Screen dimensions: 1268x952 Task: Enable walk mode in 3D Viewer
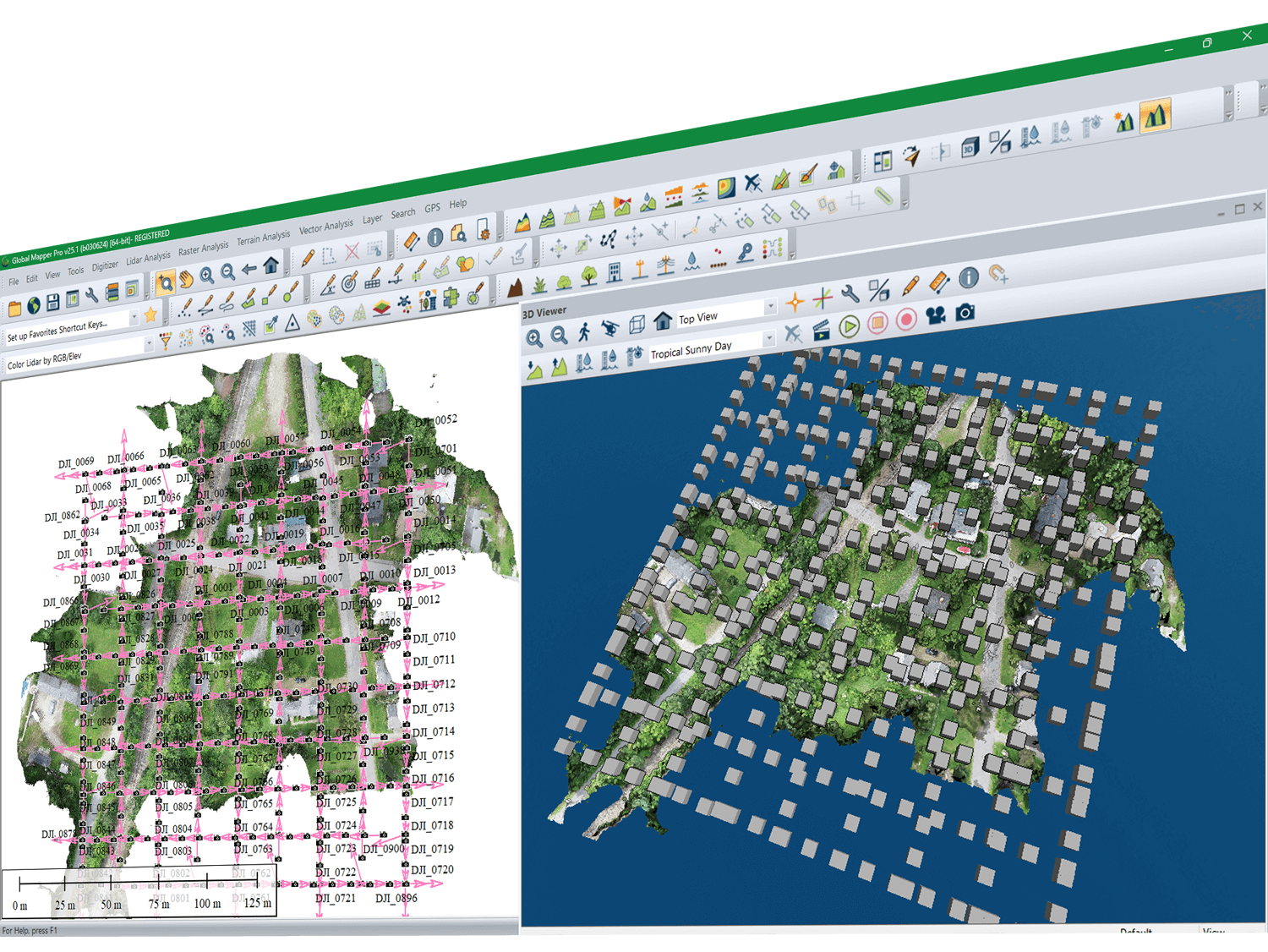[x=584, y=331]
